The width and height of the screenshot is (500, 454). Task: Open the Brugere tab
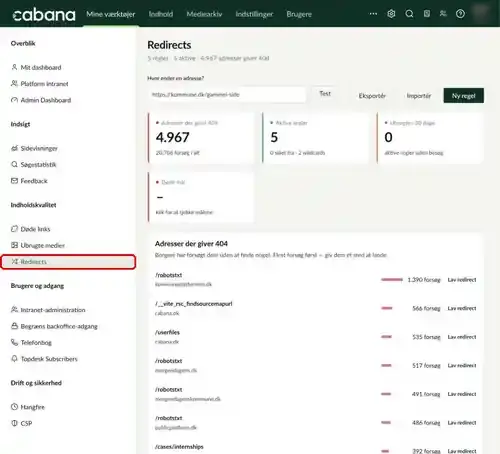tap(299, 14)
